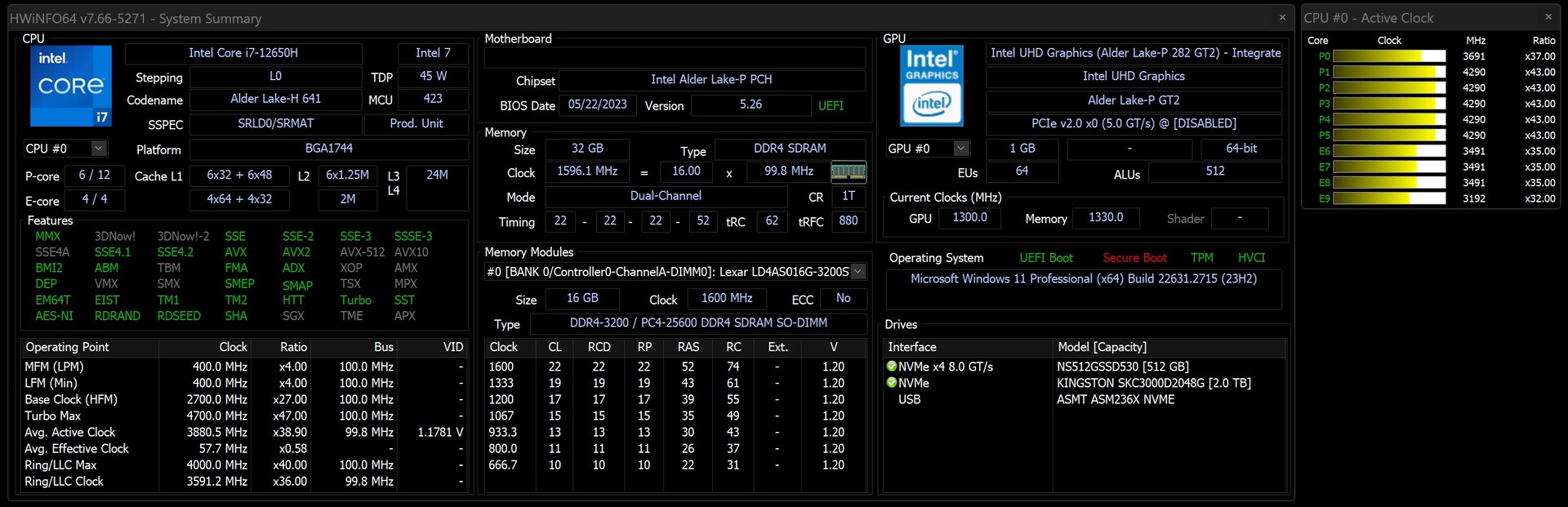1568x507 pixels.
Task: Click the UEFI Boot indicator
Action: 1046,258
